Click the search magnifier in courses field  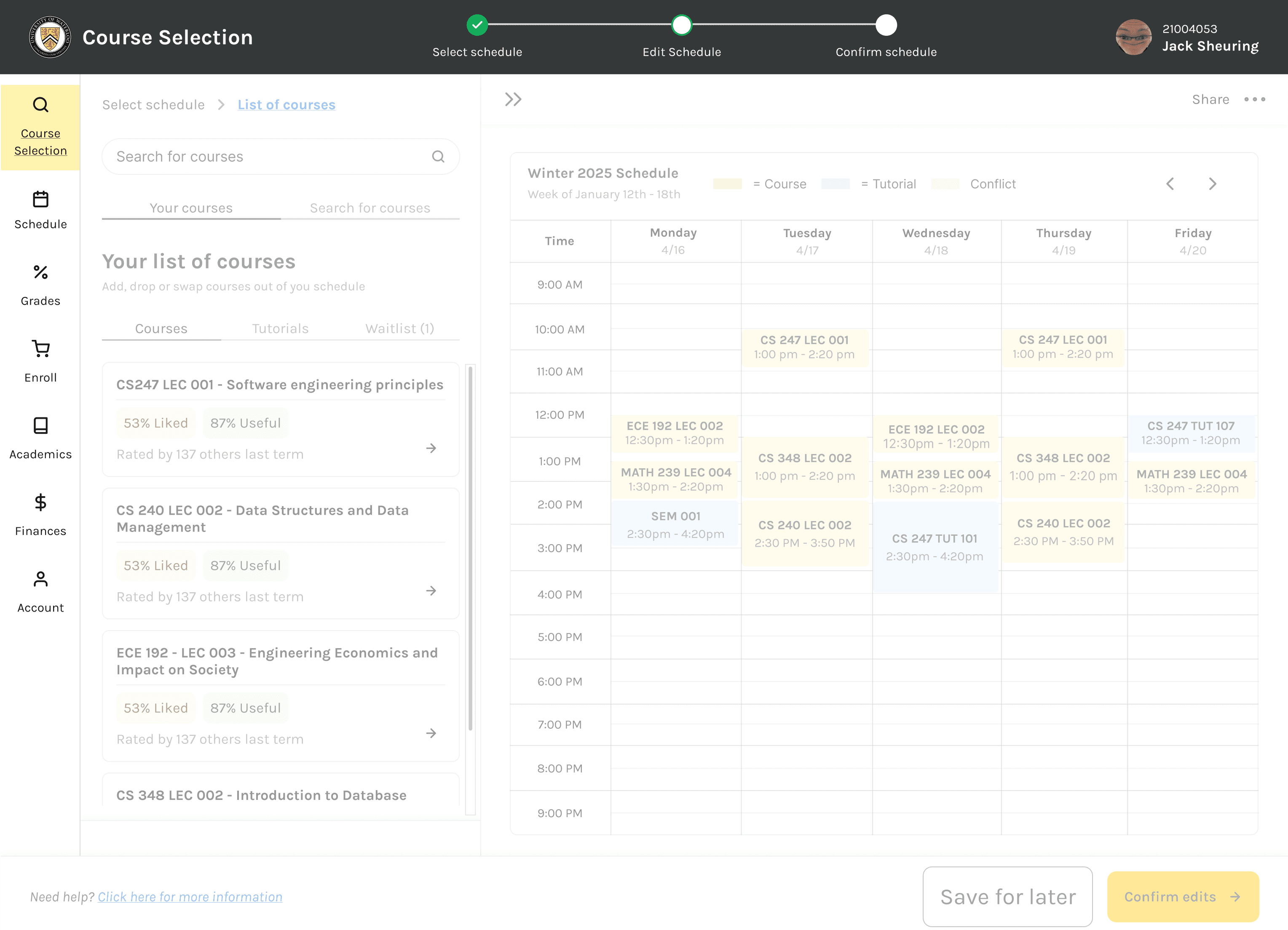tap(438, 157)
